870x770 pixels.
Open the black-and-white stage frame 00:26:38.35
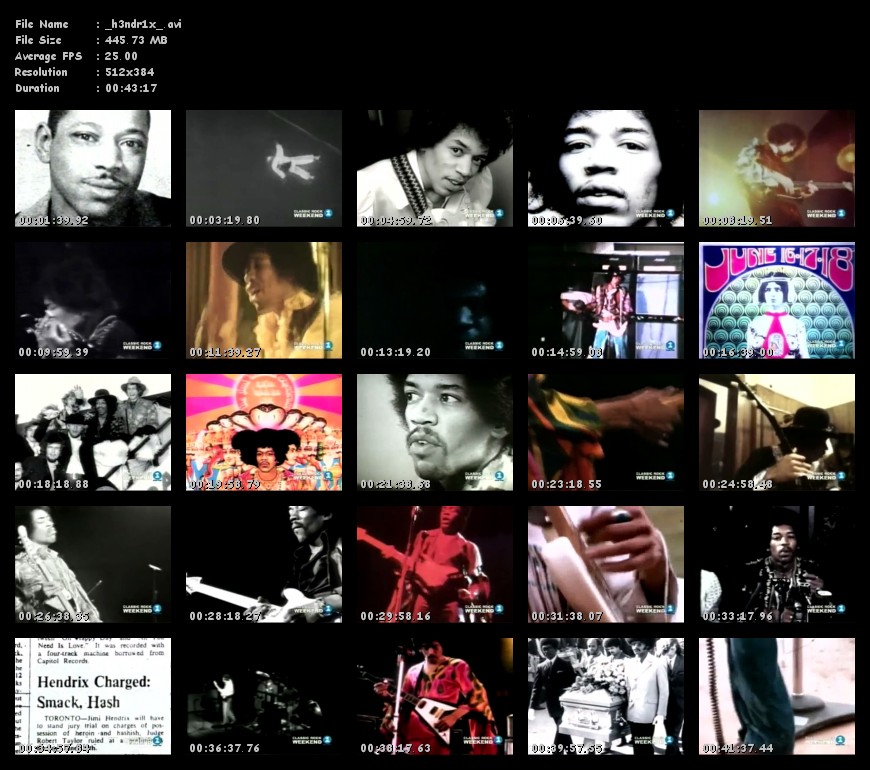[x=93, y=564]
